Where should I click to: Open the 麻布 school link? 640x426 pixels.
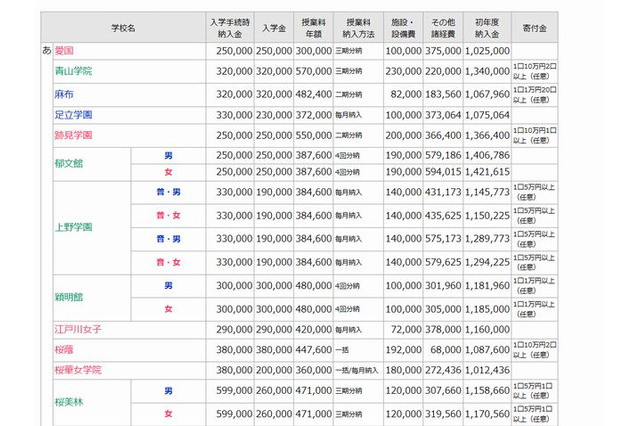(64, 94)
